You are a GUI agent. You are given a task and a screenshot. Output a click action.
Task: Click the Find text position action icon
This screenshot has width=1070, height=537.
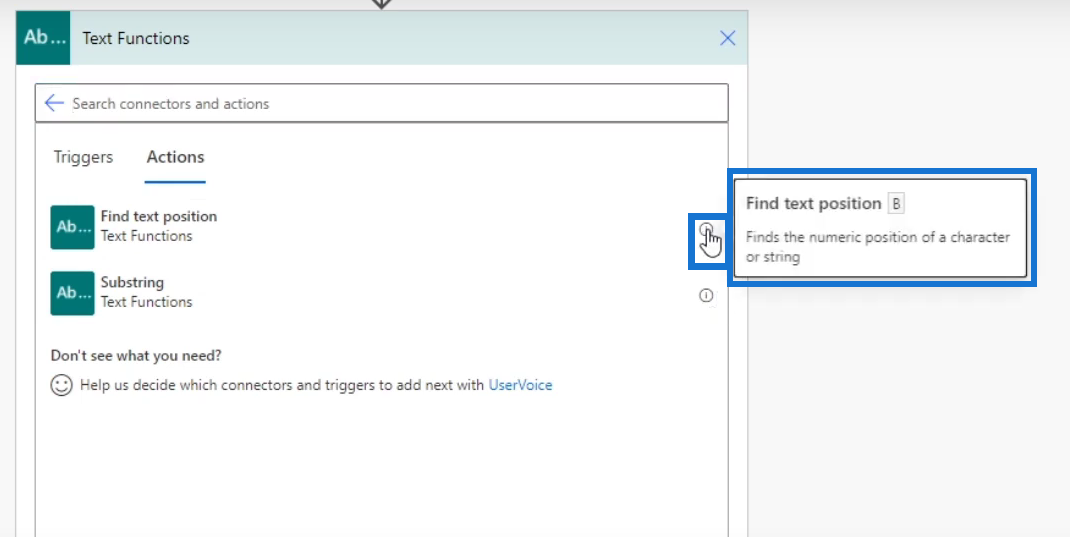click(x=72, y=227)
